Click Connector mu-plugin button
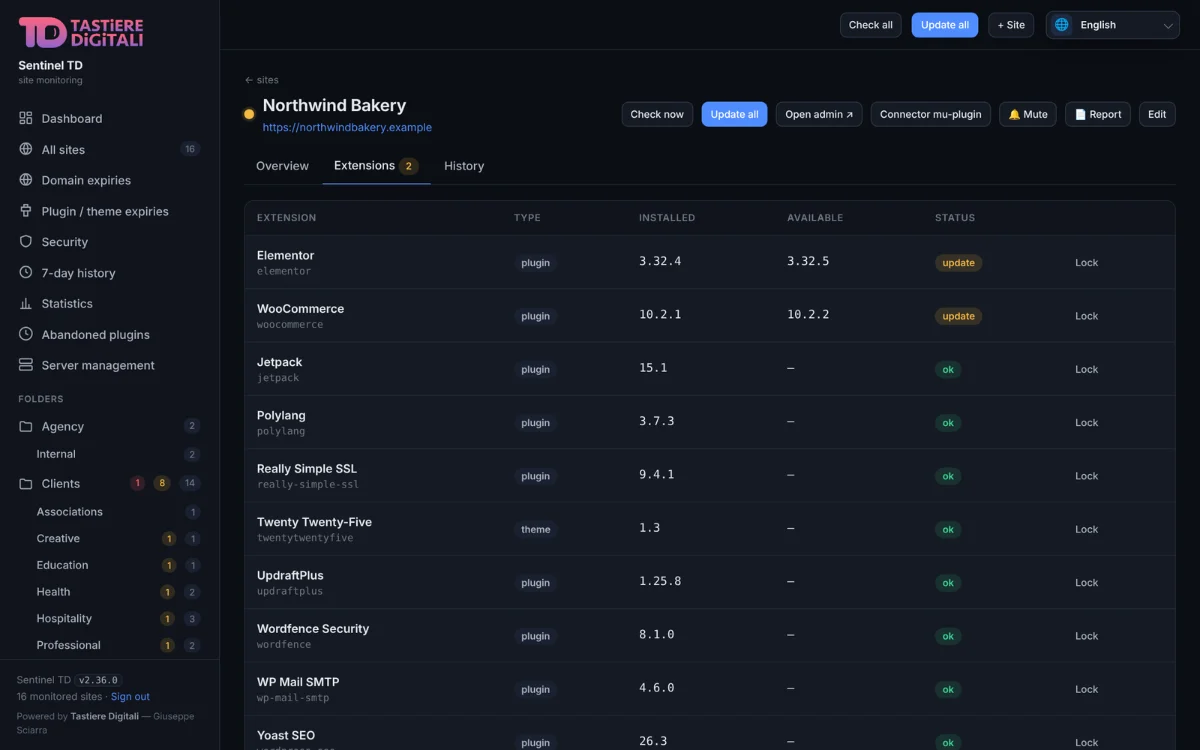 point(931,114)
